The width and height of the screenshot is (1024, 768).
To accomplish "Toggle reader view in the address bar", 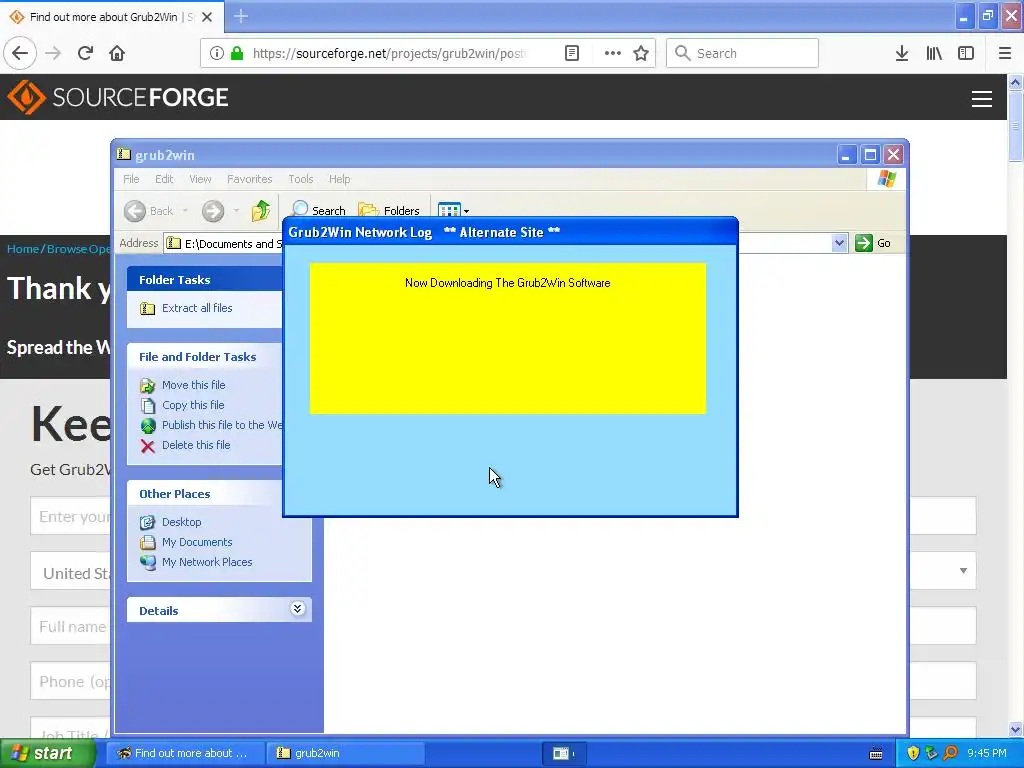I will 572,53.
